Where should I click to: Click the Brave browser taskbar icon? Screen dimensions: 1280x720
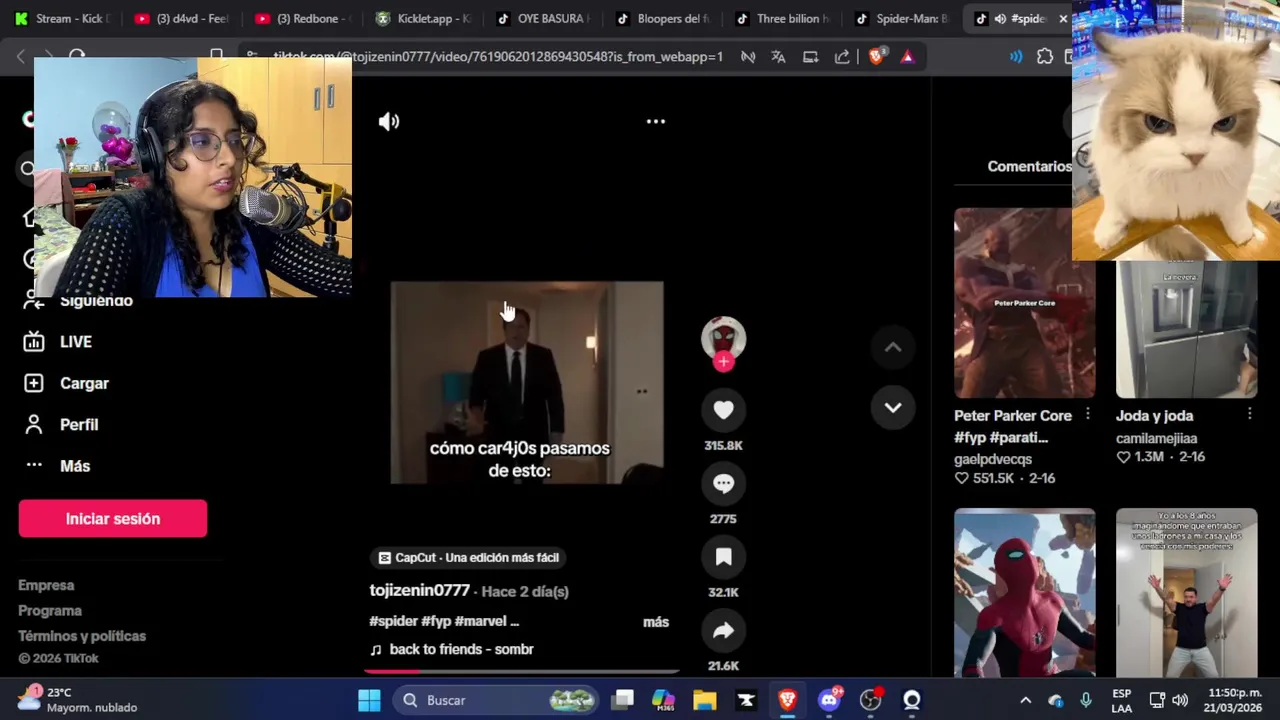pos(787,700)
